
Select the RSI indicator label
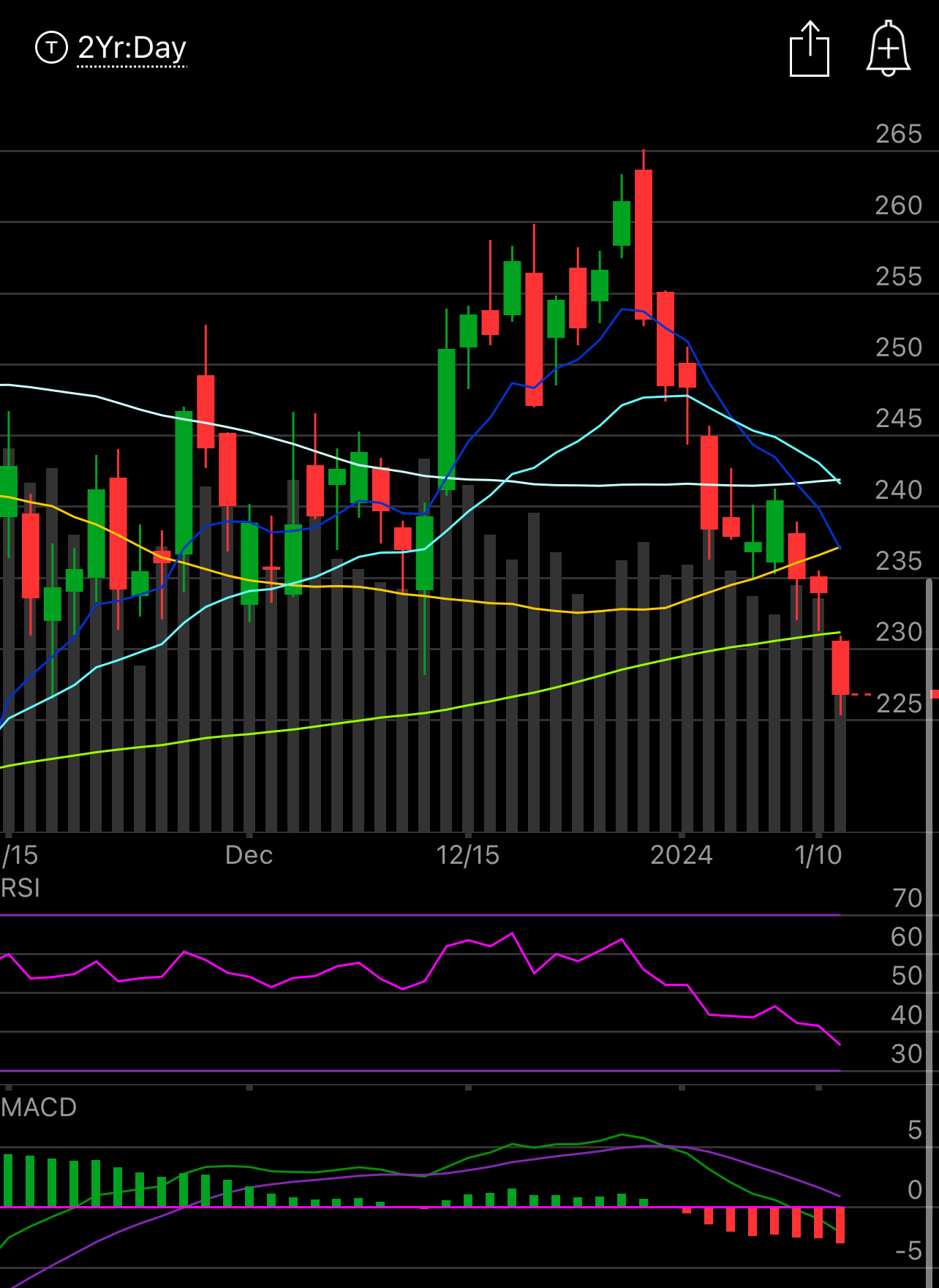[20, 888]
